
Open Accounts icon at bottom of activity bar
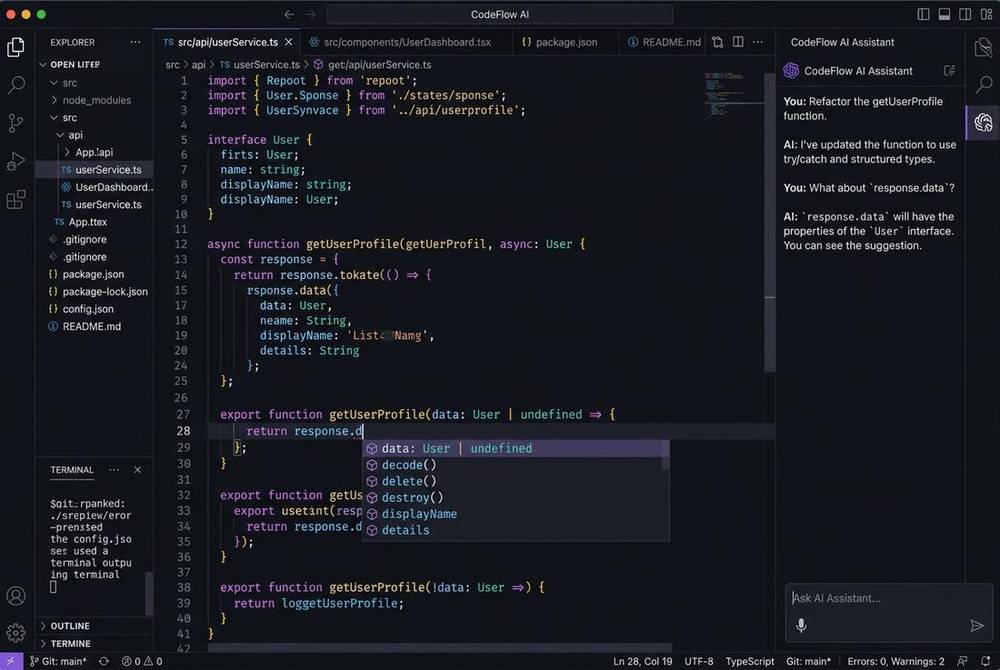coord(16,595)
